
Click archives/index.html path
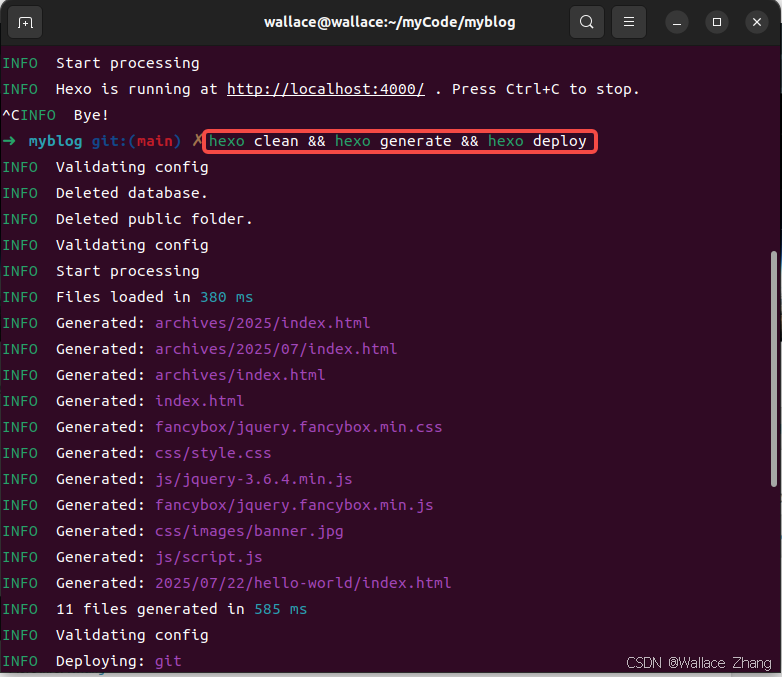tap(240, 375)
